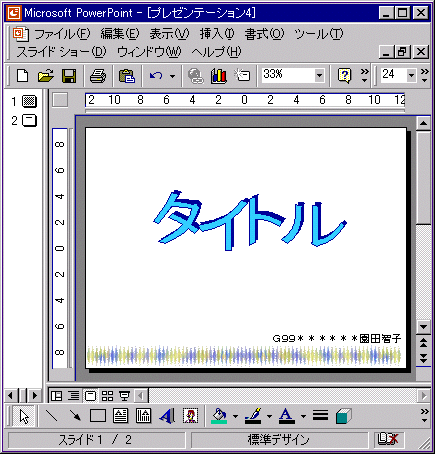Select the Arrow drawing tool
Viewport: 436px width, 454px height.
(75, 416)
